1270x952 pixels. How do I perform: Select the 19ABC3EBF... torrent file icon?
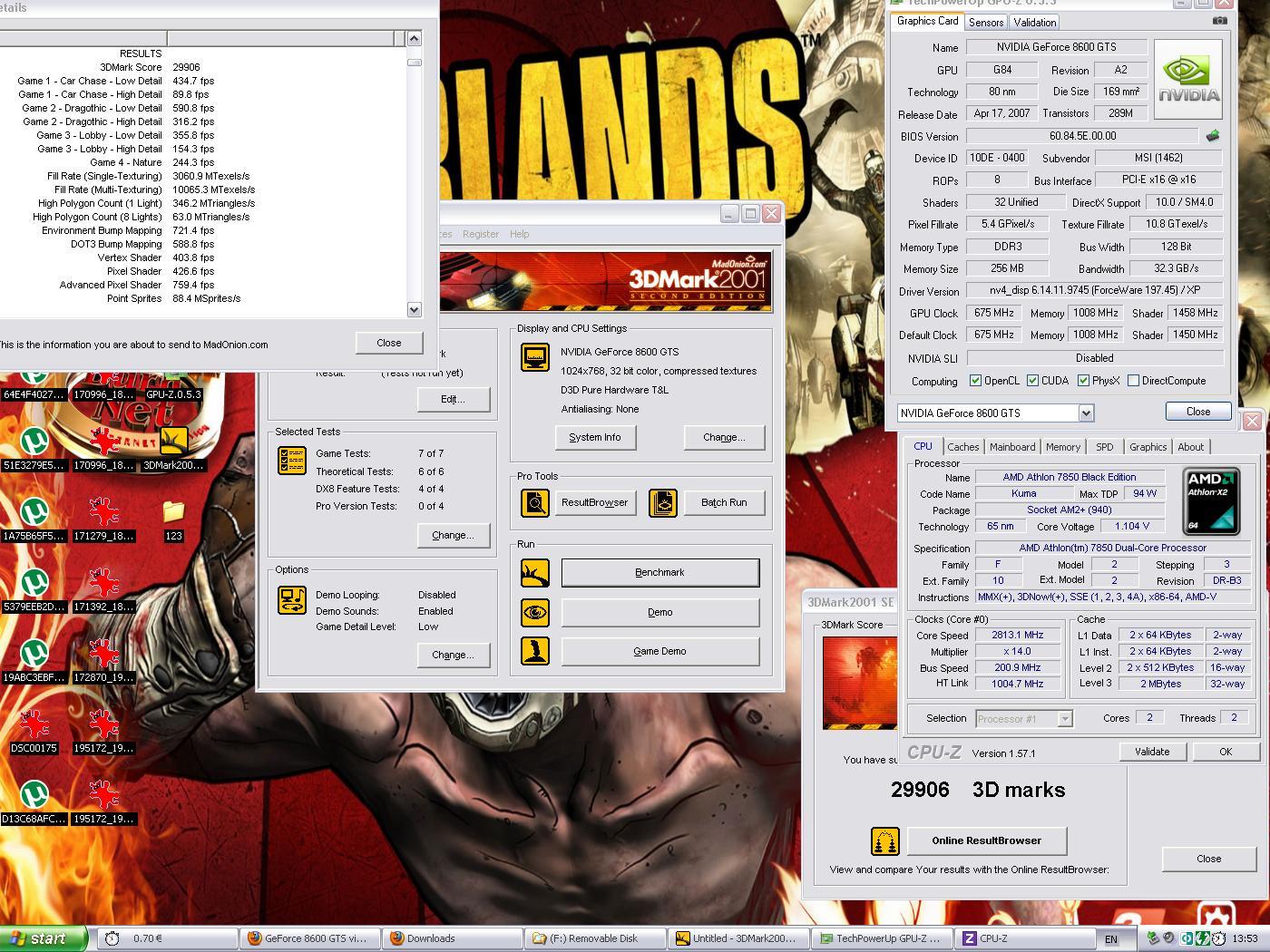[x=34, y=661]
